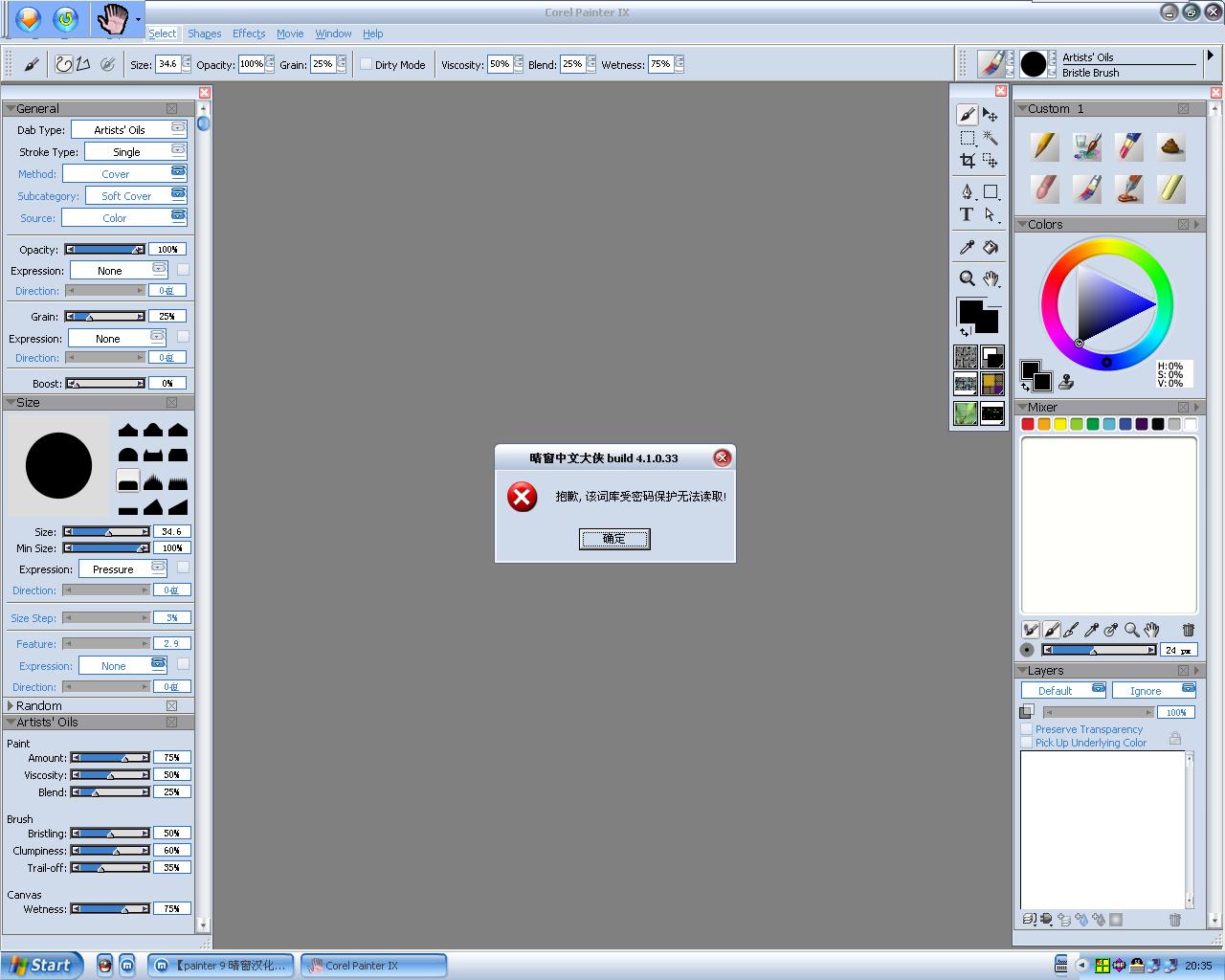Select the Crop tool
This screenshot has width=1225, height=980.
click(967, 161)
